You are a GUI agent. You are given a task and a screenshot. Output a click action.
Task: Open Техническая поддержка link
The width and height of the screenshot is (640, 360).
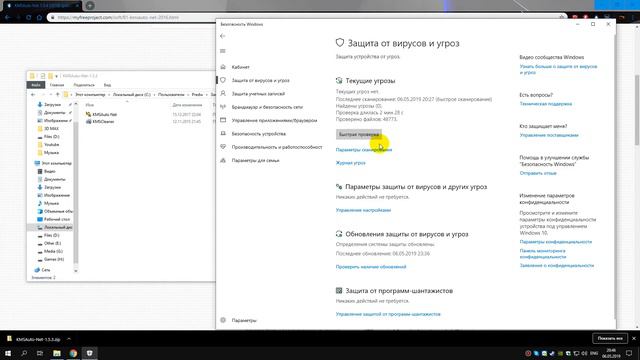(545, 104)
